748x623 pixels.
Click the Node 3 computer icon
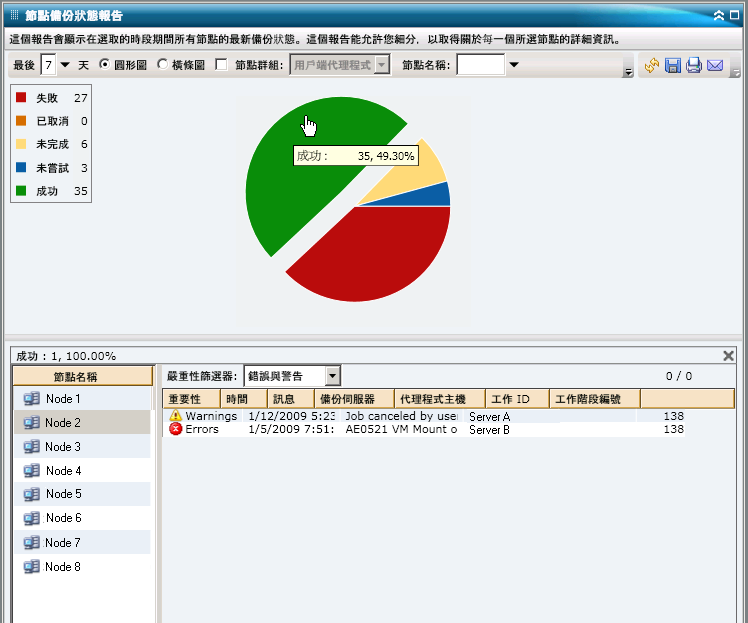(x=31, y=446)
